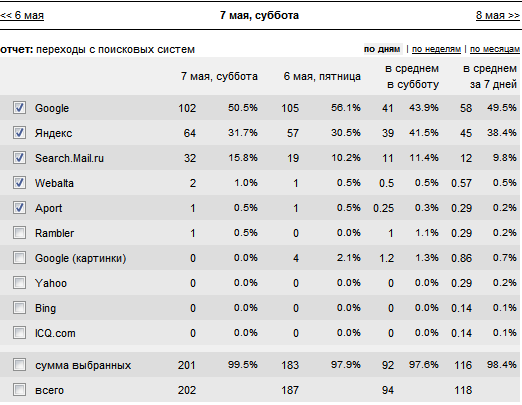Toggle off the Webalta checkbox
Screen dimensions: 522x405
(19, 183)
